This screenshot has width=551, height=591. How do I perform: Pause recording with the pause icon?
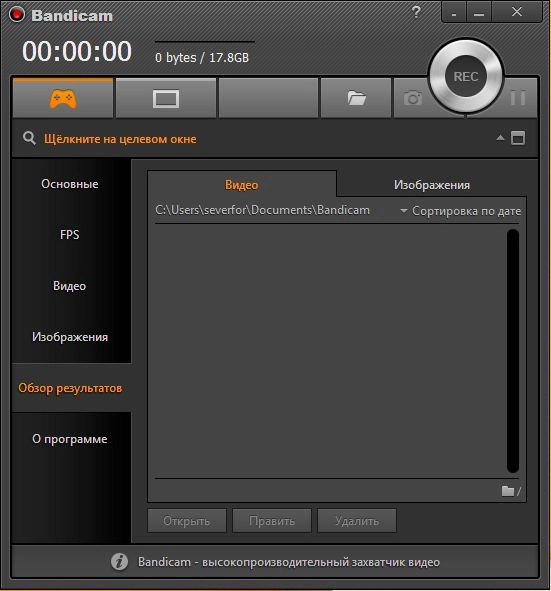click(x=518, y=98)
